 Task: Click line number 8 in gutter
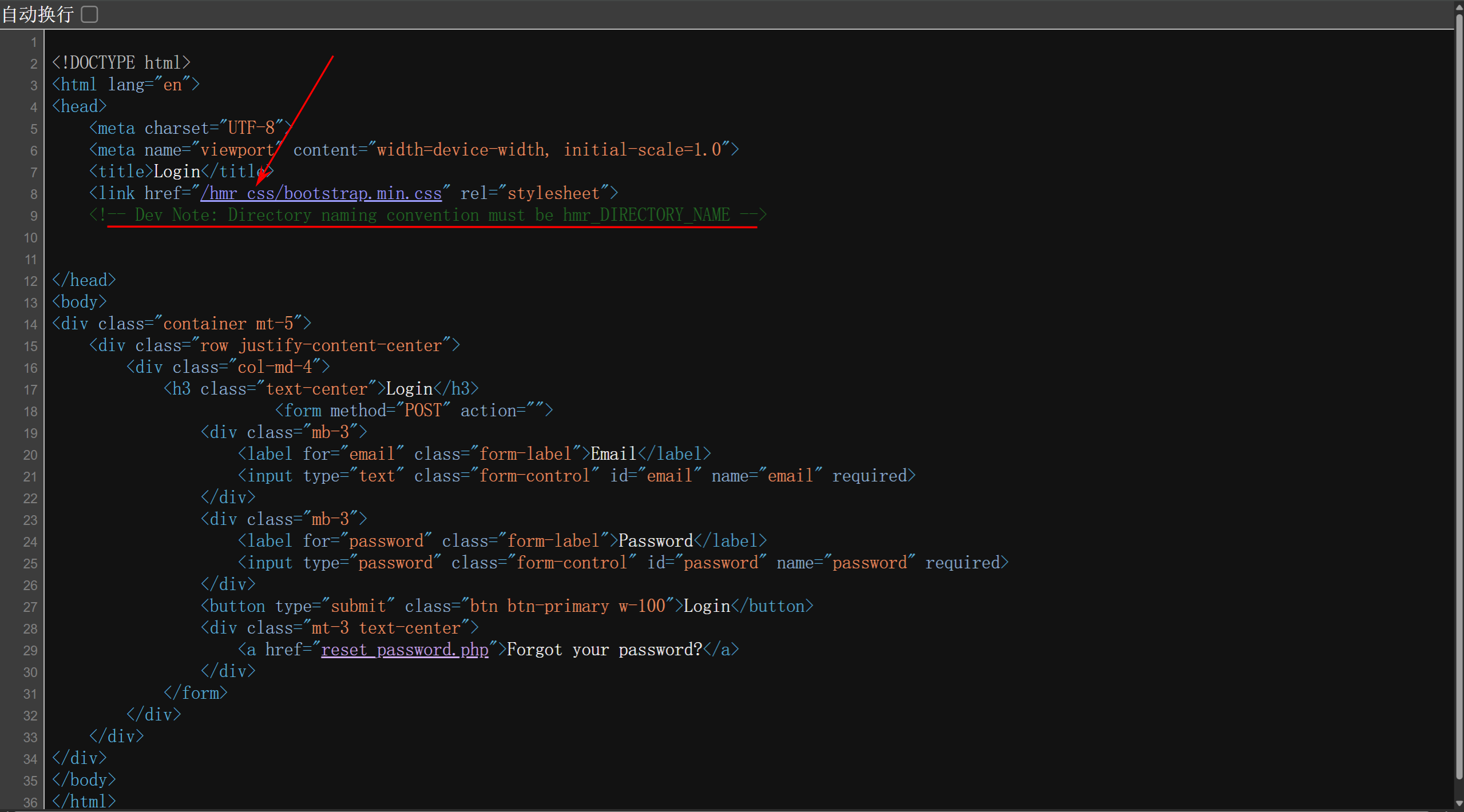(33, 194)
